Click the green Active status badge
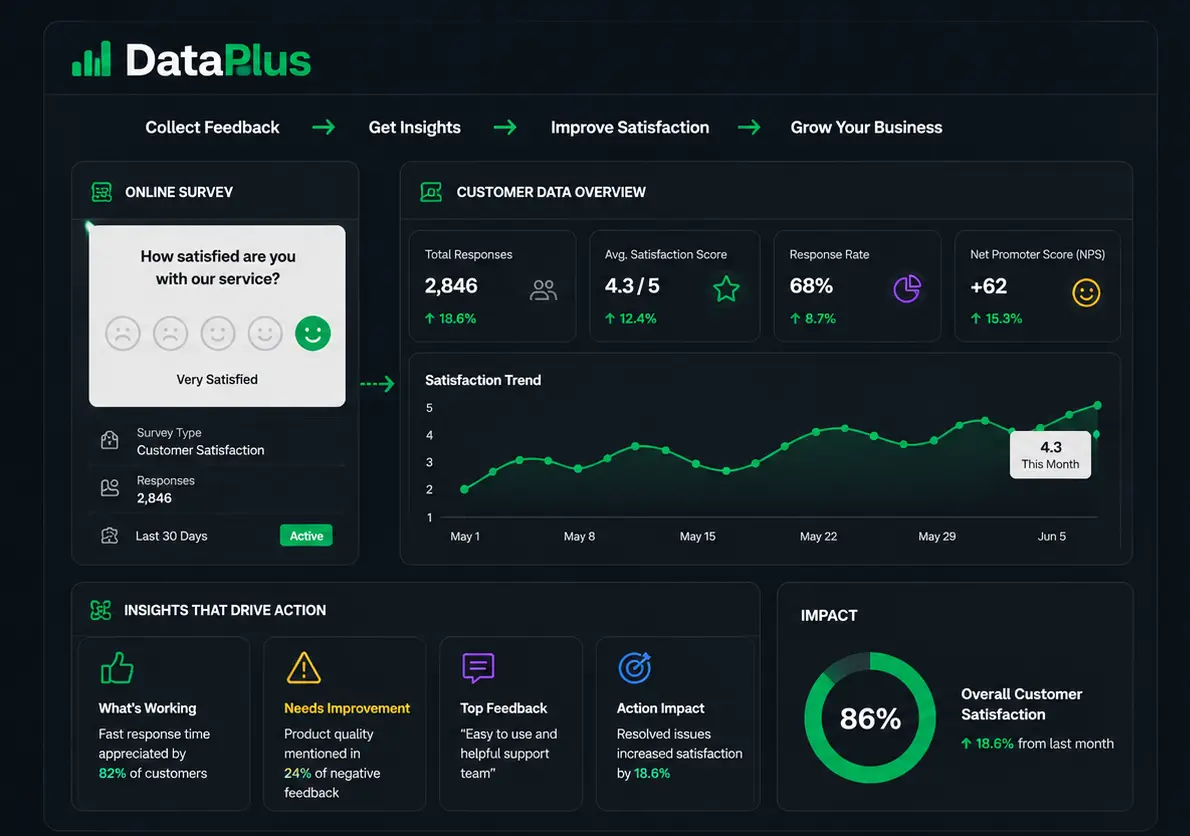 (x=306, y=536)
